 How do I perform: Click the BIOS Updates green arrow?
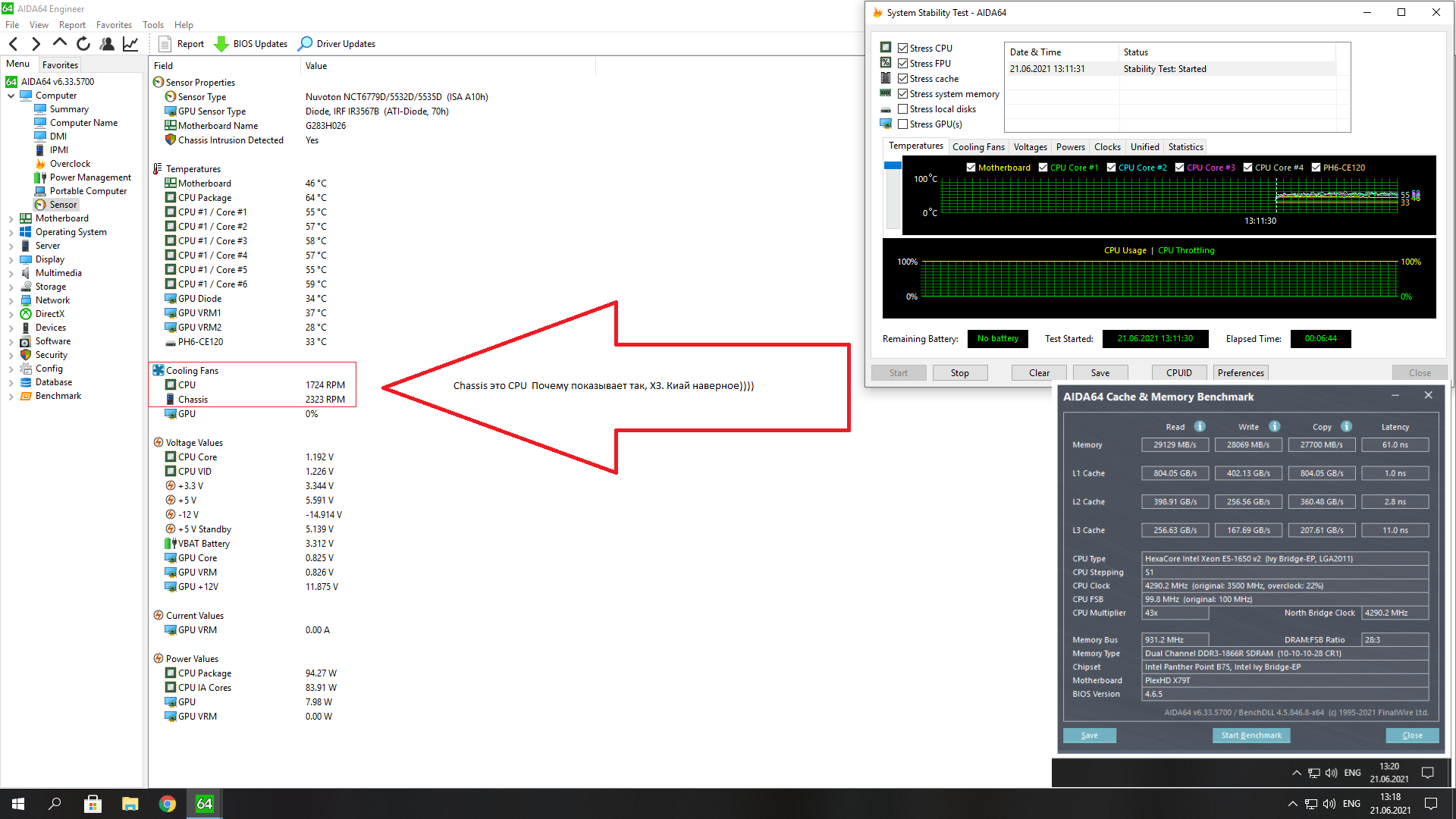[221, 44]
